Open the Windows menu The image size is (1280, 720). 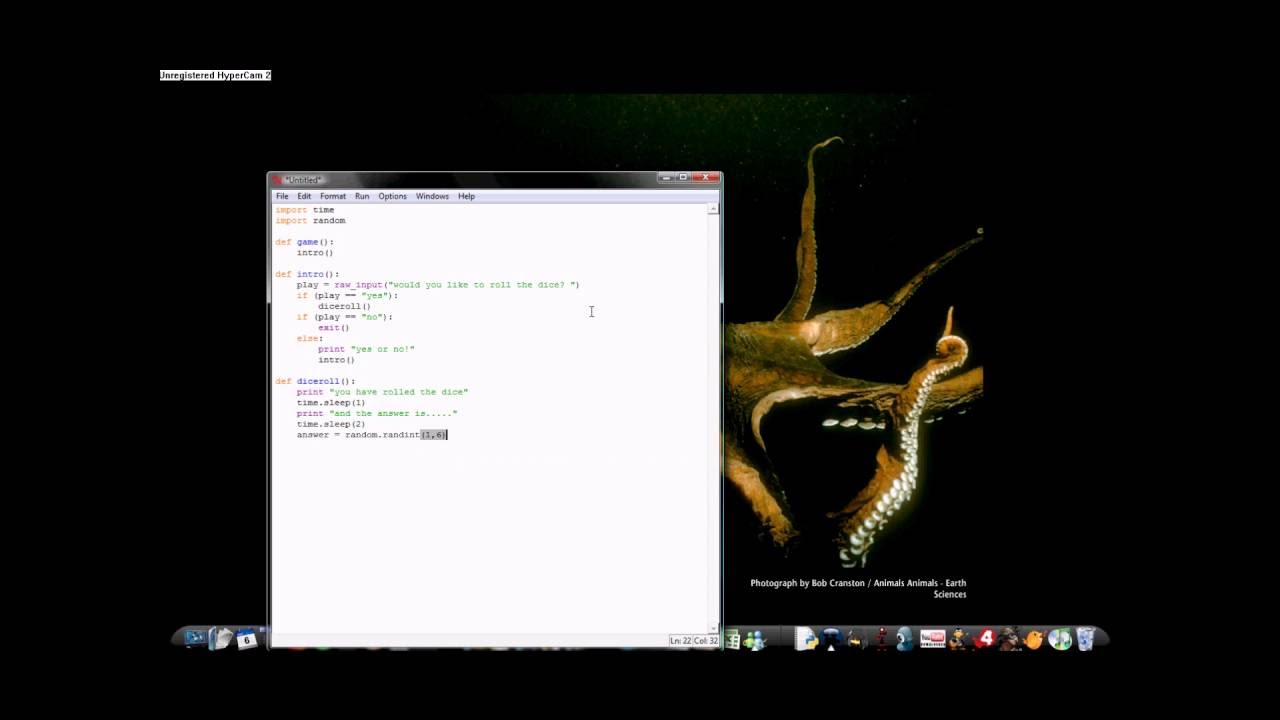pos(432,196)
